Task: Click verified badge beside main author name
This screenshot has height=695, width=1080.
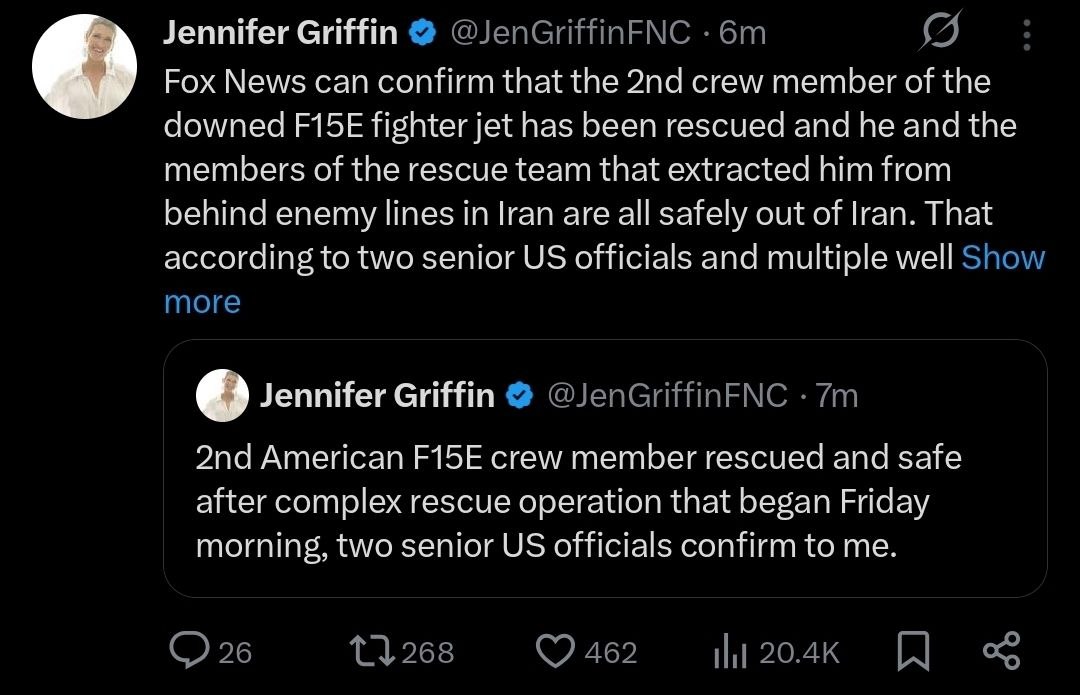Action: [423, 32]
